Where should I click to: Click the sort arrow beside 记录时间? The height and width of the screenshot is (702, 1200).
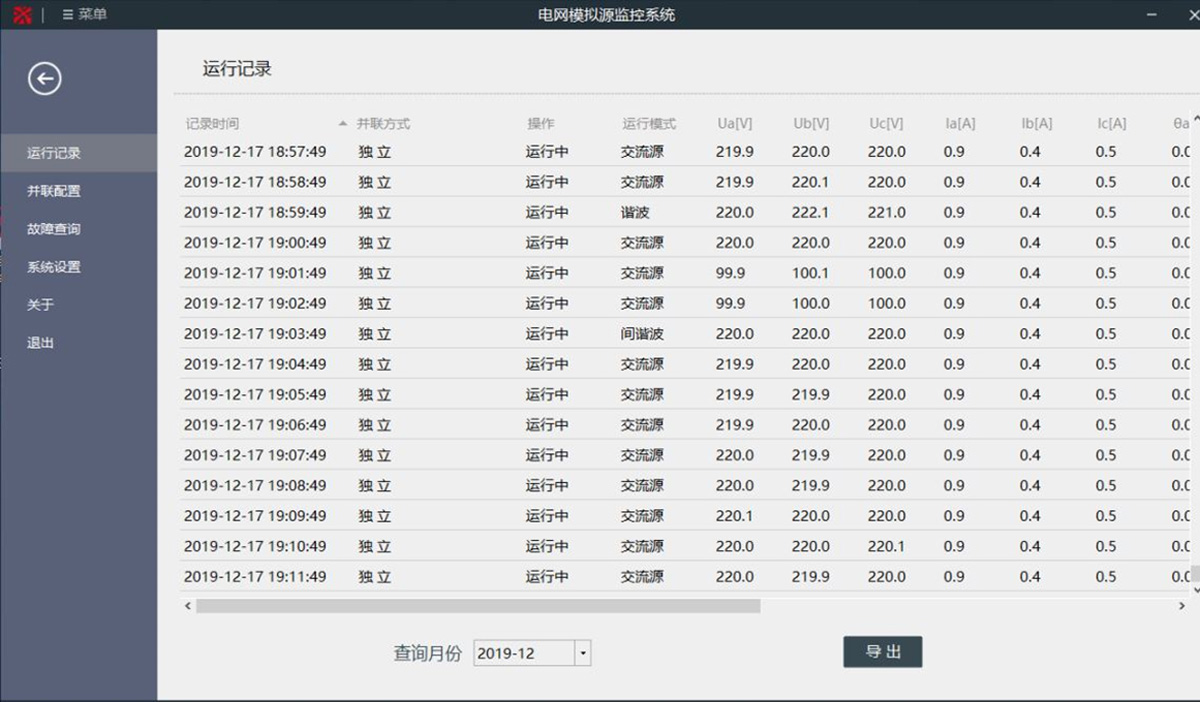pyautogui.click(x=343, y=124)
